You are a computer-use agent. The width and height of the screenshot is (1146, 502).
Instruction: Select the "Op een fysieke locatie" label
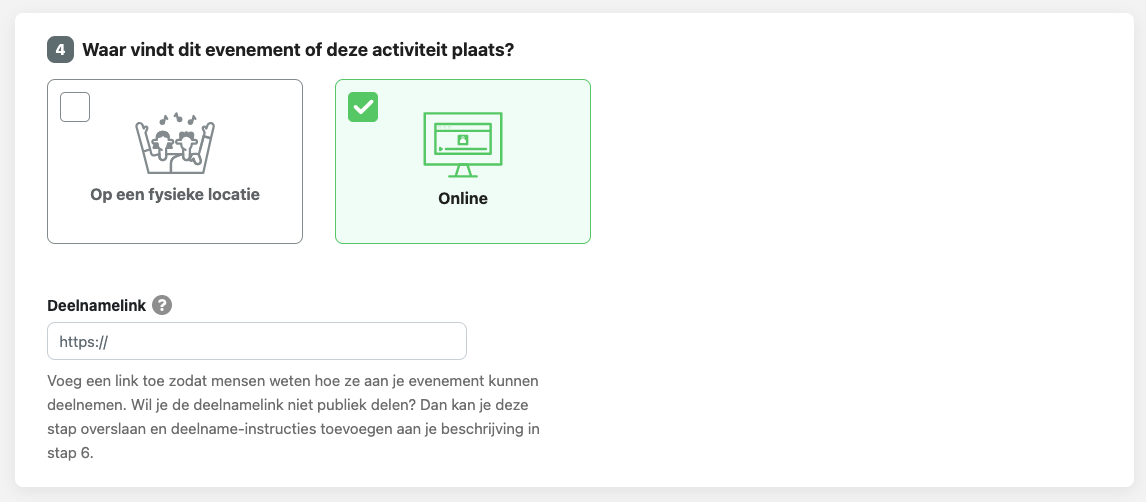(175, 195)
